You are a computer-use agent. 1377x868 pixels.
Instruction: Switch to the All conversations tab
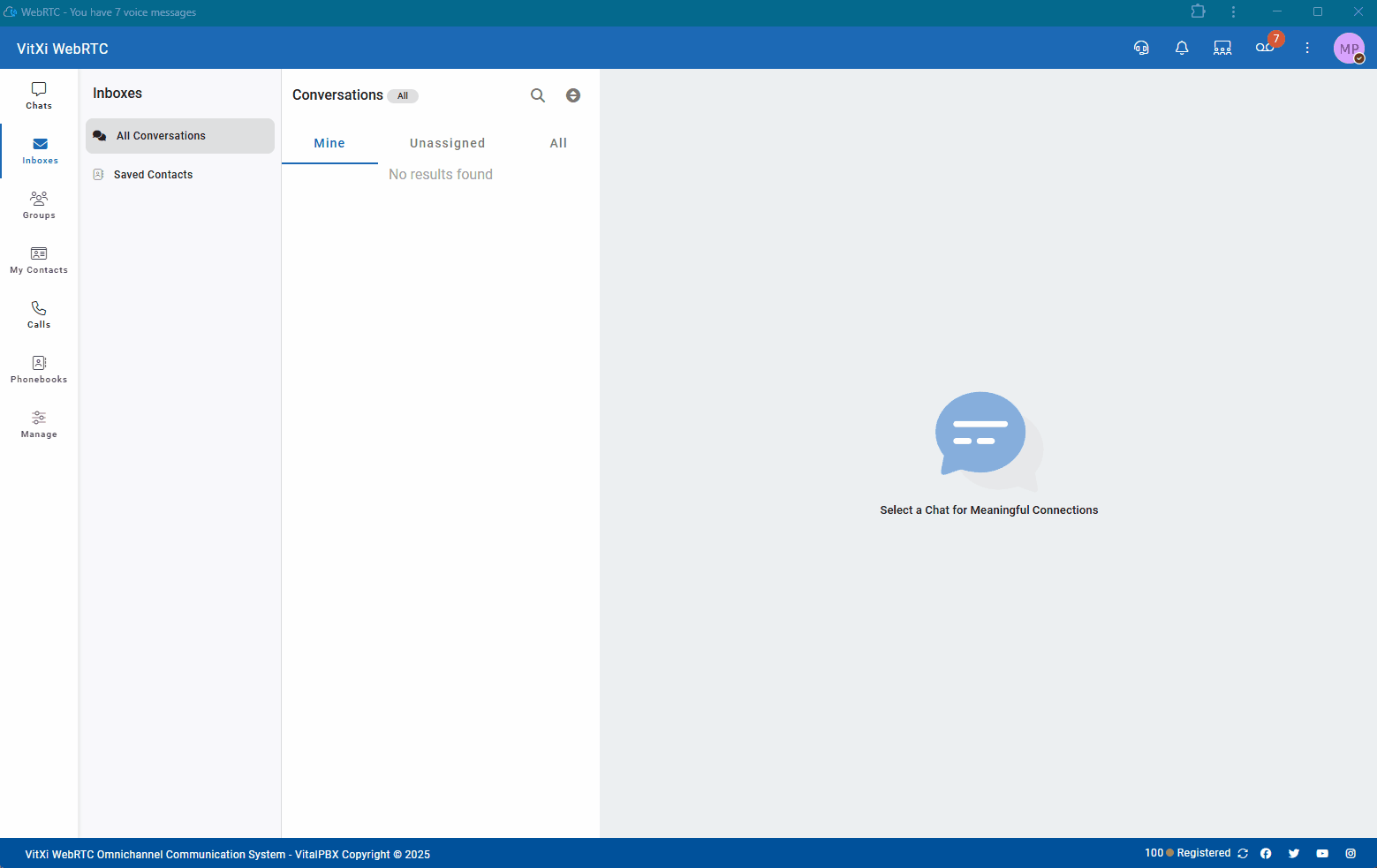[558, 143]
